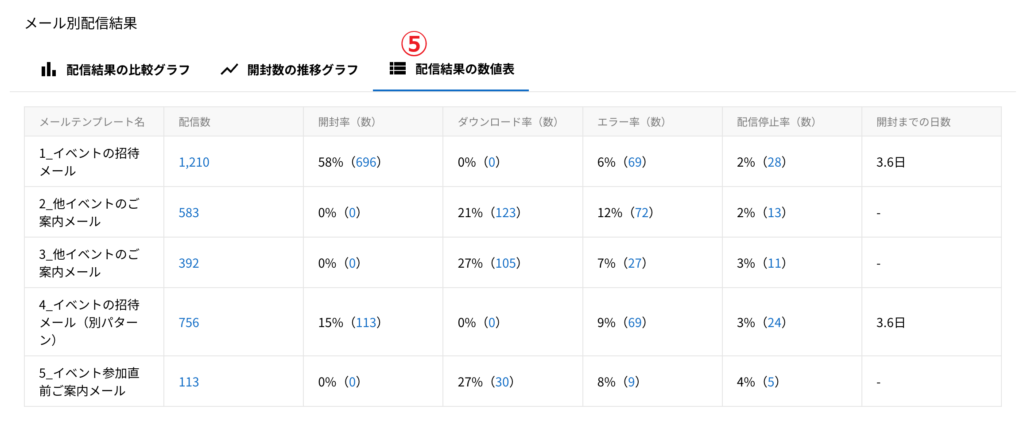Select the 配信結果の数値表 tab
This screenshot has height=429, width=1024.
pos(452,70)
